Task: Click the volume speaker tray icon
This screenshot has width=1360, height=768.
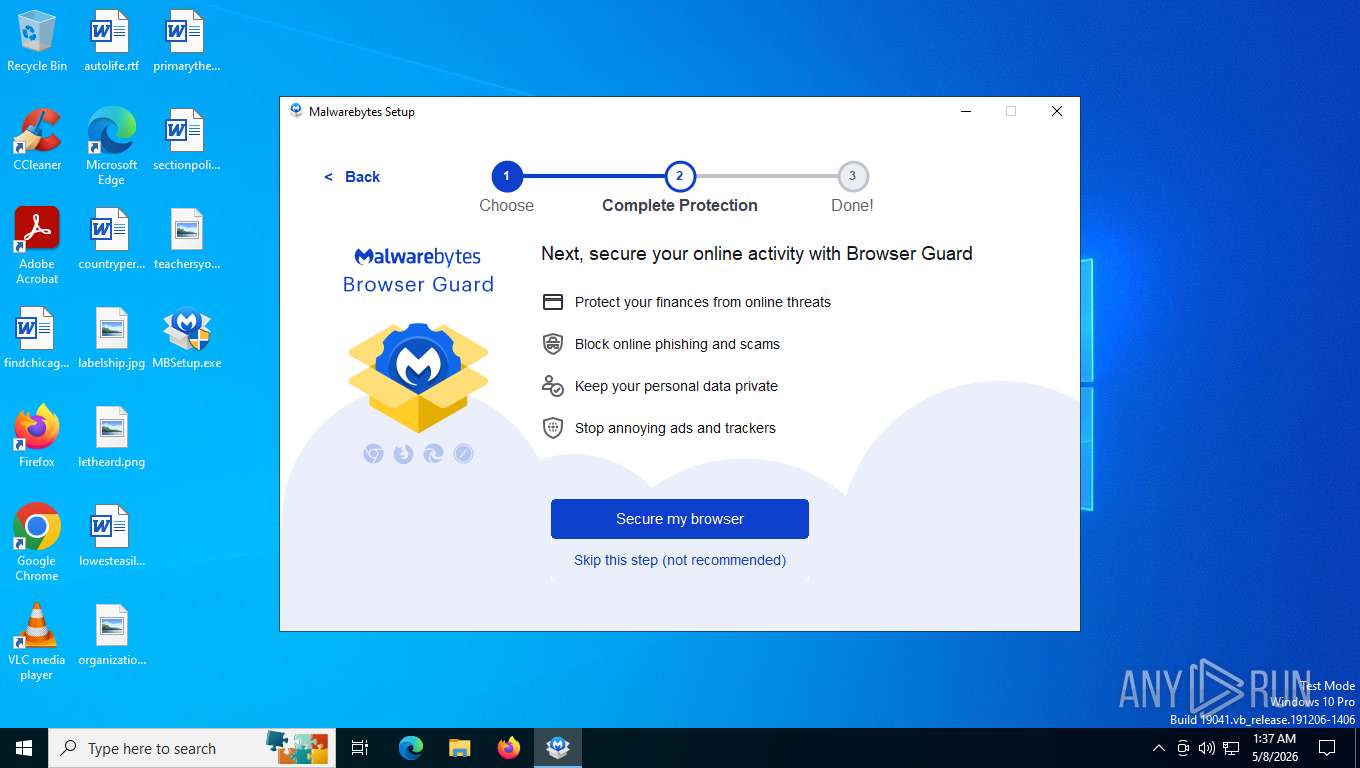Action: point(1207,748)
